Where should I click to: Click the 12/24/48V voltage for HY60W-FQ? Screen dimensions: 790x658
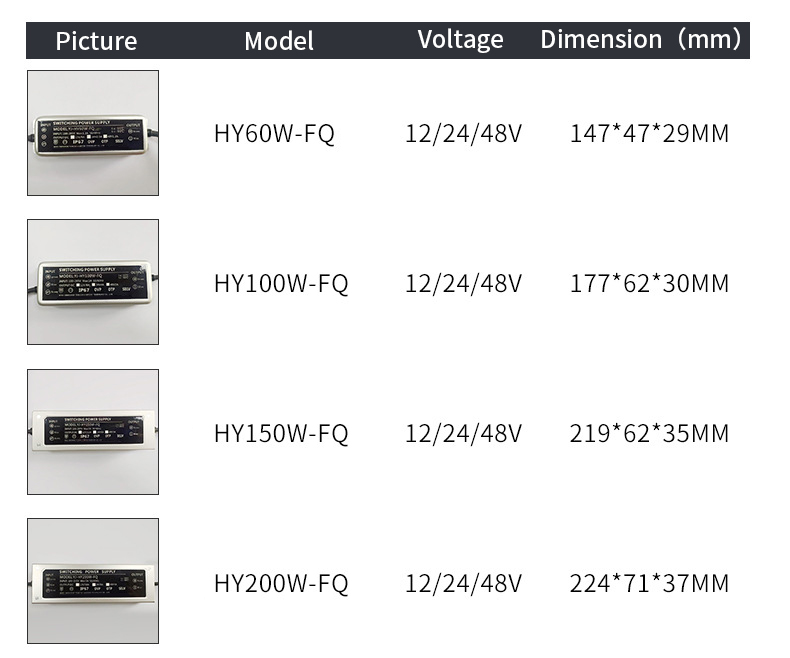464,134
